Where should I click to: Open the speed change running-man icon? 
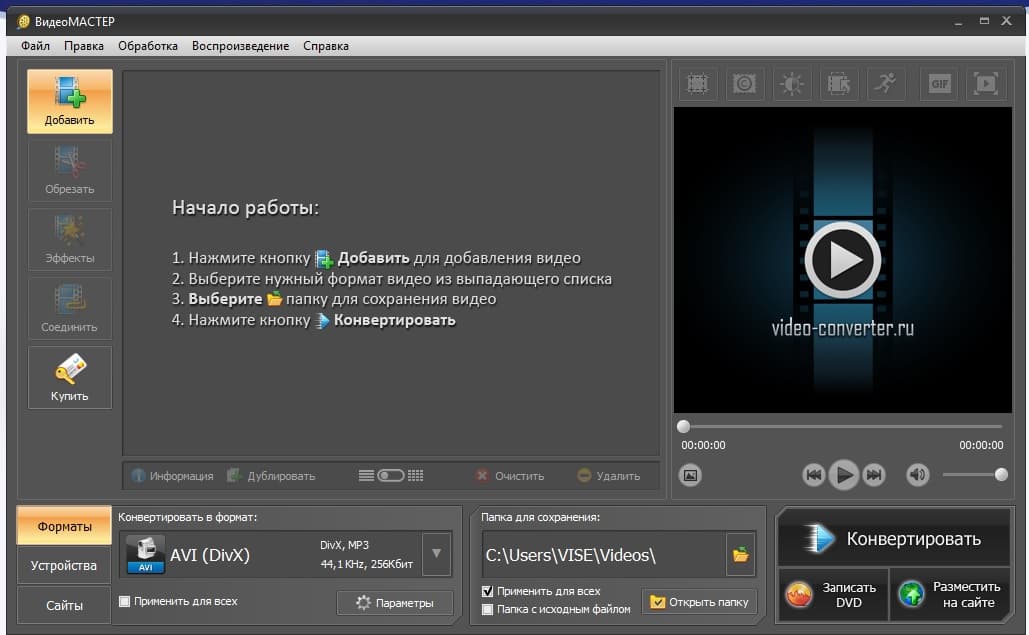tap(886, 83)
